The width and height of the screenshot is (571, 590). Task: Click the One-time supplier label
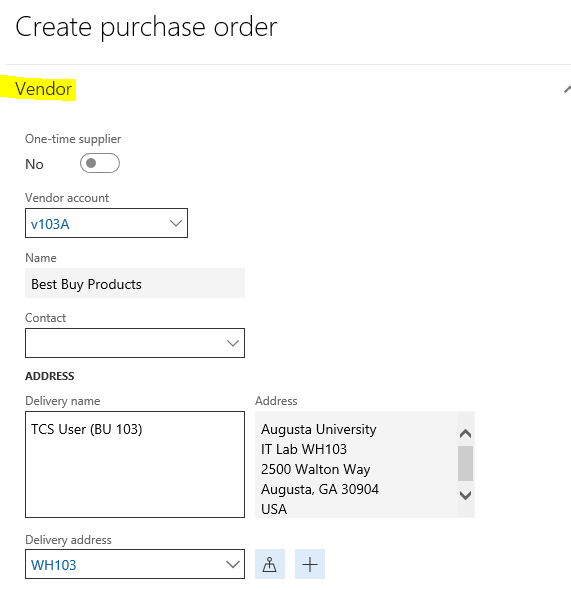point(73,139)
